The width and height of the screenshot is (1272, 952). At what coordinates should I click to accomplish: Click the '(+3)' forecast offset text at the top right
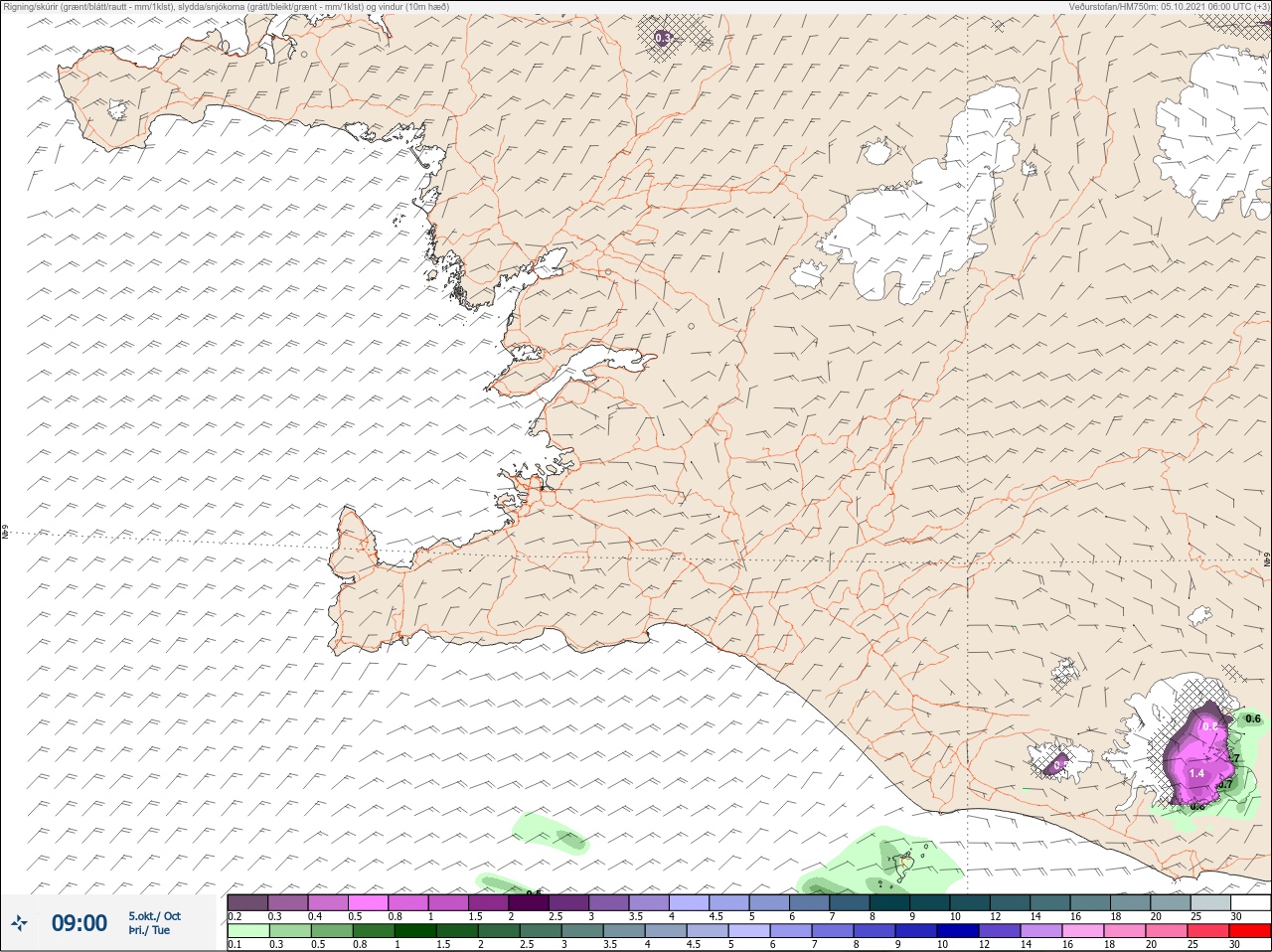[x=1260, y=6]
